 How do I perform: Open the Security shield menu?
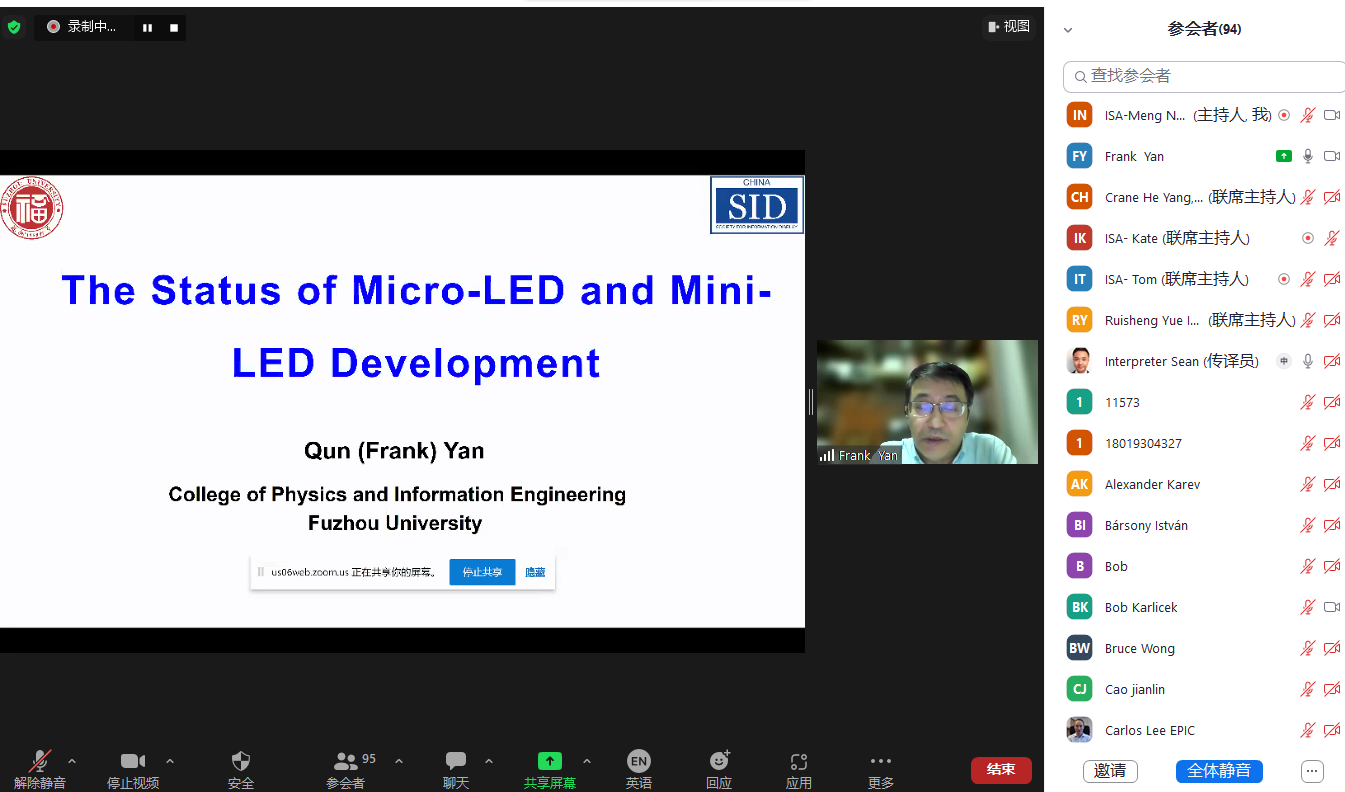click(x=241, y=767)
